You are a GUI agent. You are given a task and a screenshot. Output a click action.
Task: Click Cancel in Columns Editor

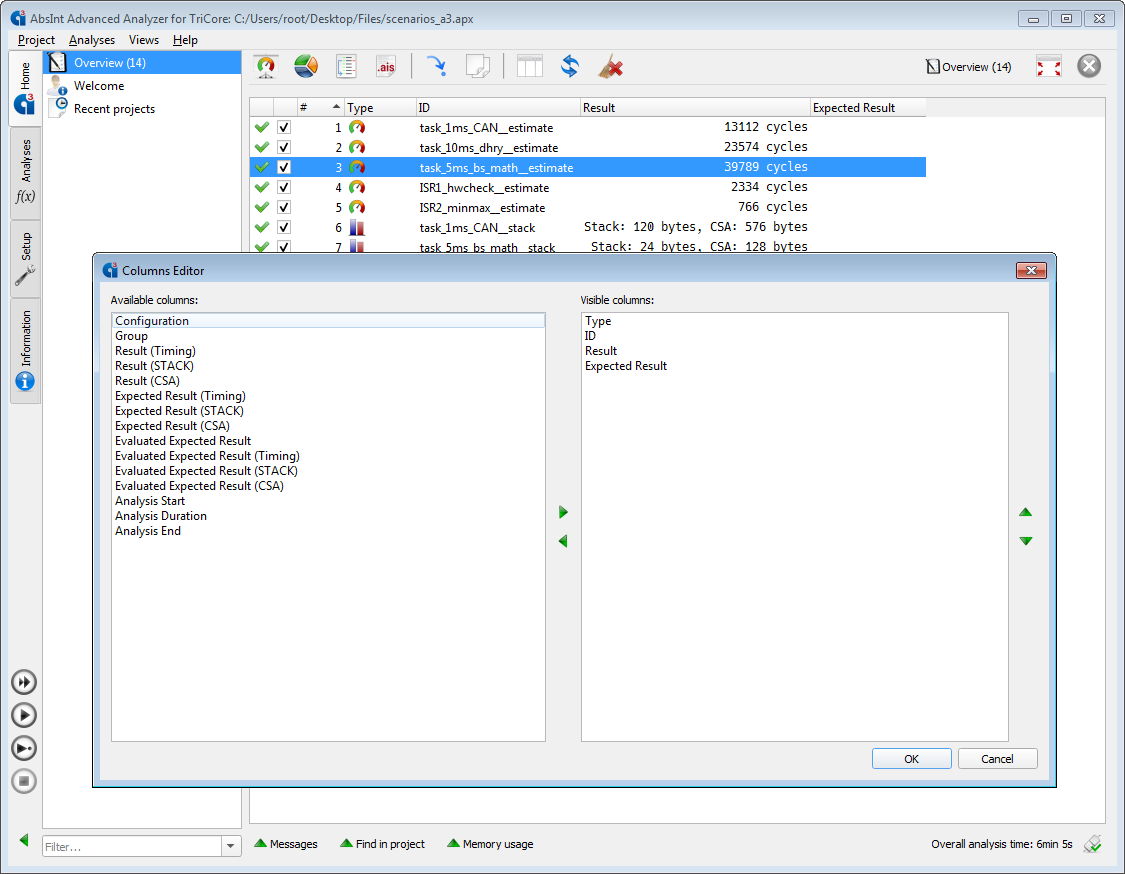click(x=997, y=758)
